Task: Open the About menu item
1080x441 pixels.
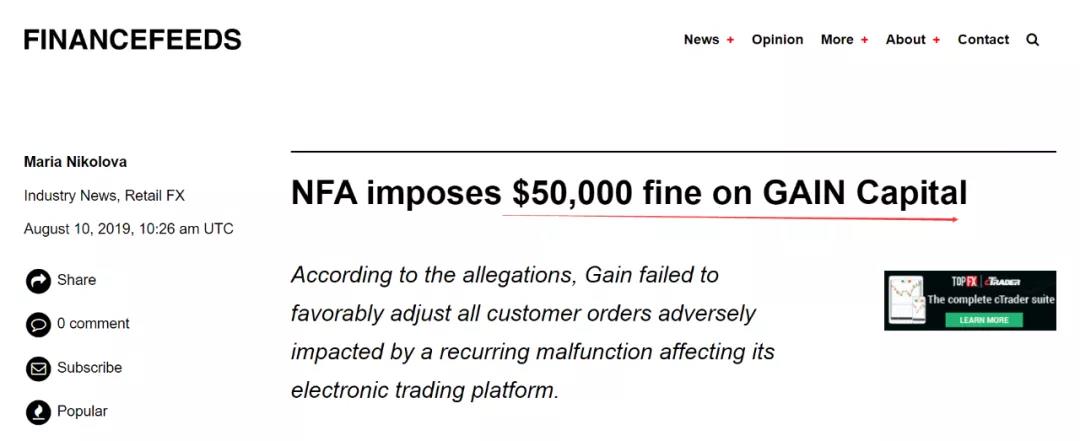Action: (x=905, y=40)
